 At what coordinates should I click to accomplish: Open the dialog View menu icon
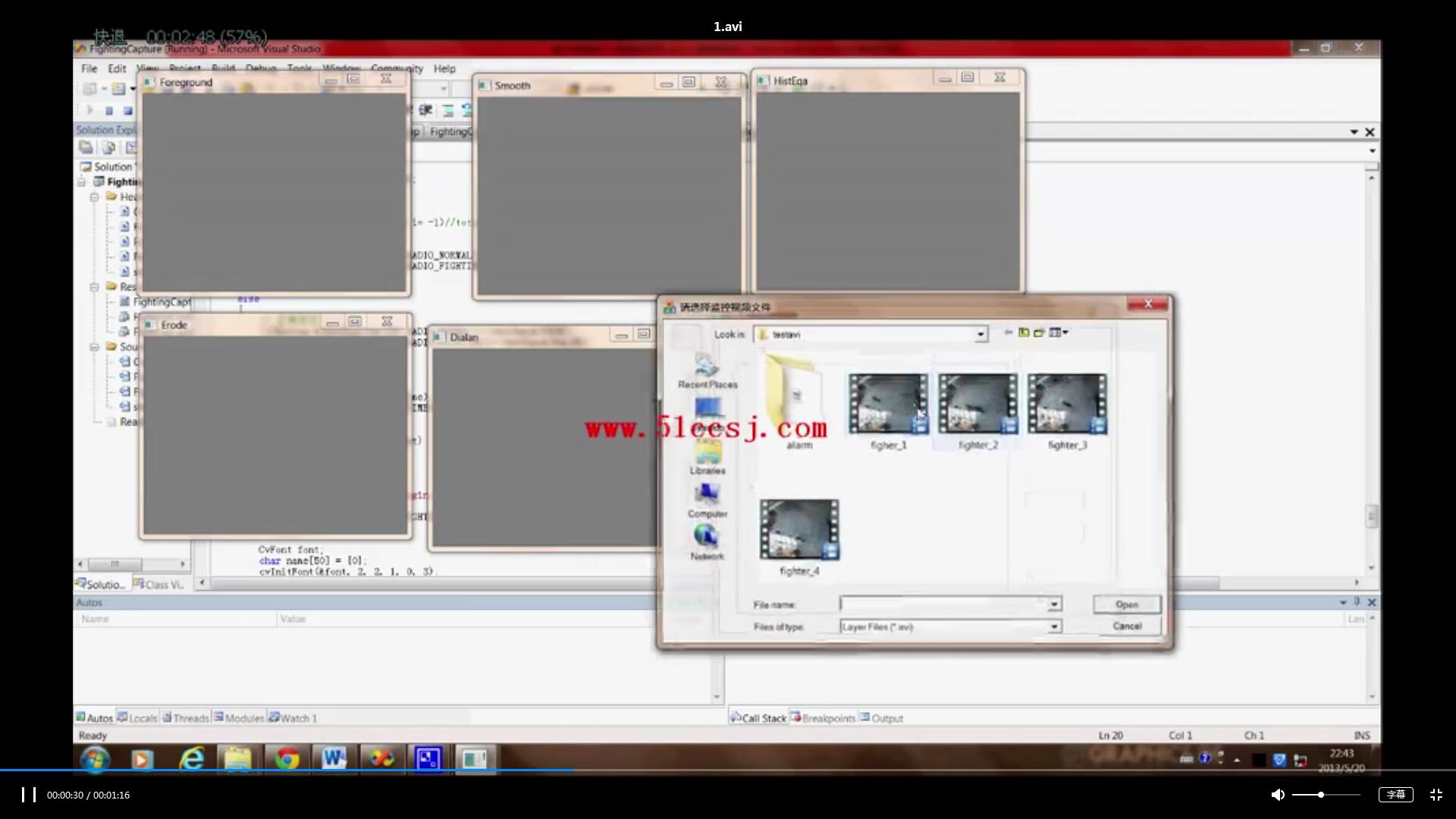(x=1059, y=332)
